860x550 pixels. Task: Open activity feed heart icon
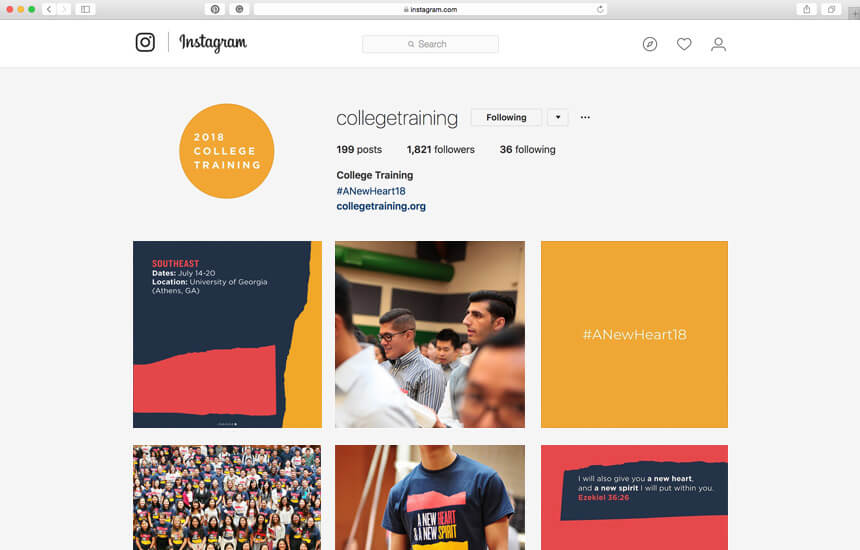[x=684, y=44]
